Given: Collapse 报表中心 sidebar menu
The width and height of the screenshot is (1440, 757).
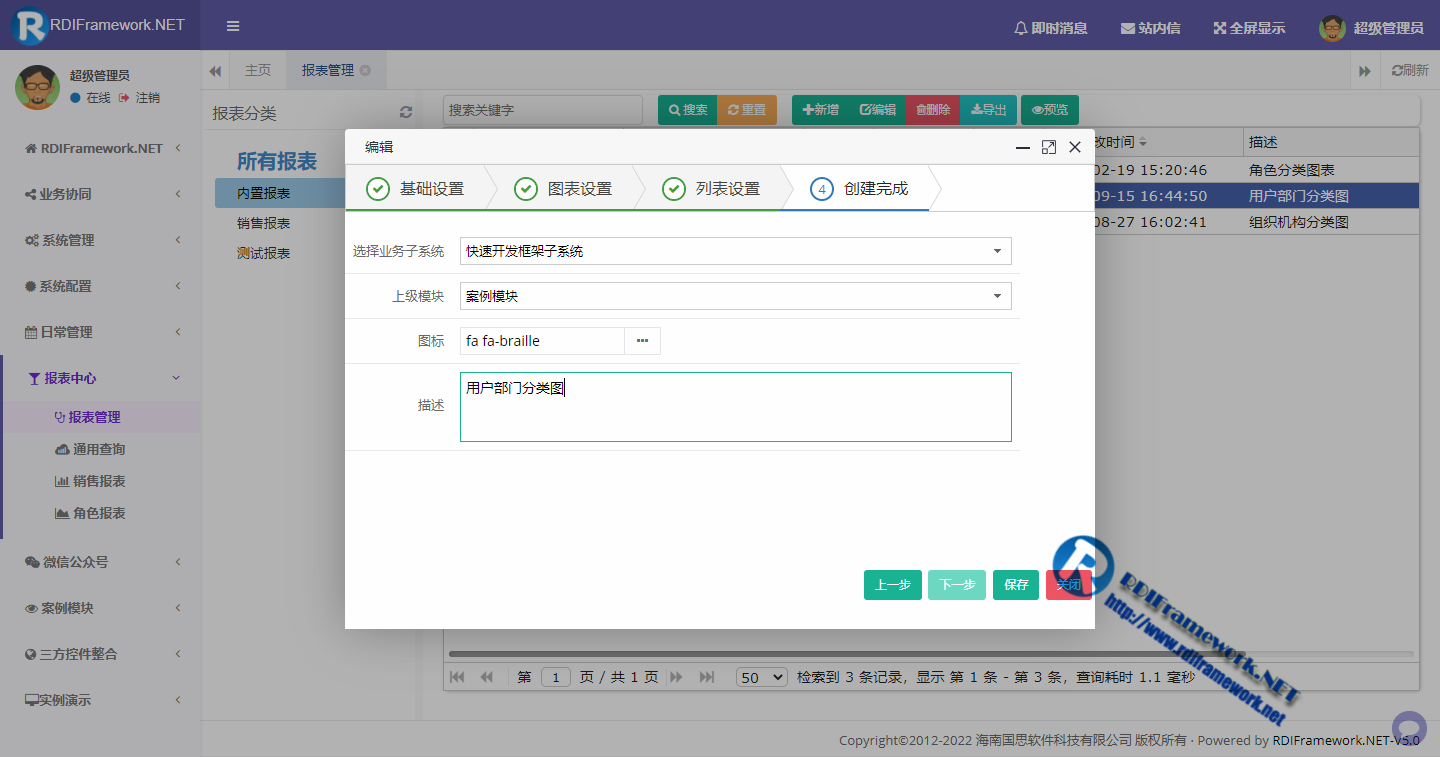Looking at the screenshot, I should [x=100, y=378].
